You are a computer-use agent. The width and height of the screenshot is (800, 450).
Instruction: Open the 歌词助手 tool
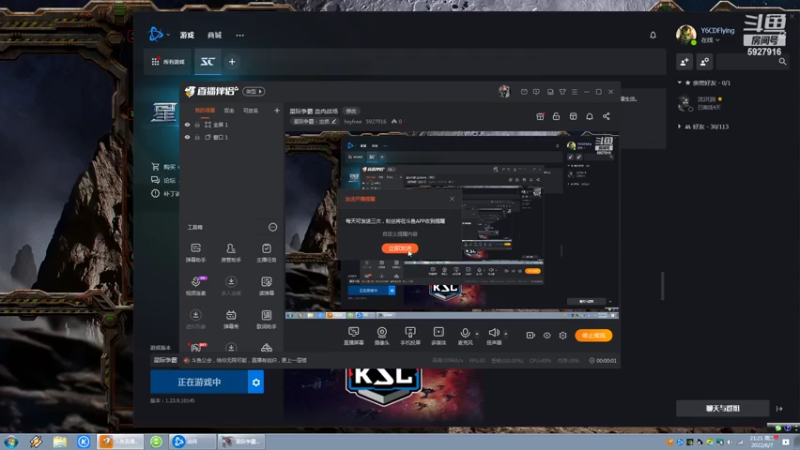(x=266, y=319)
